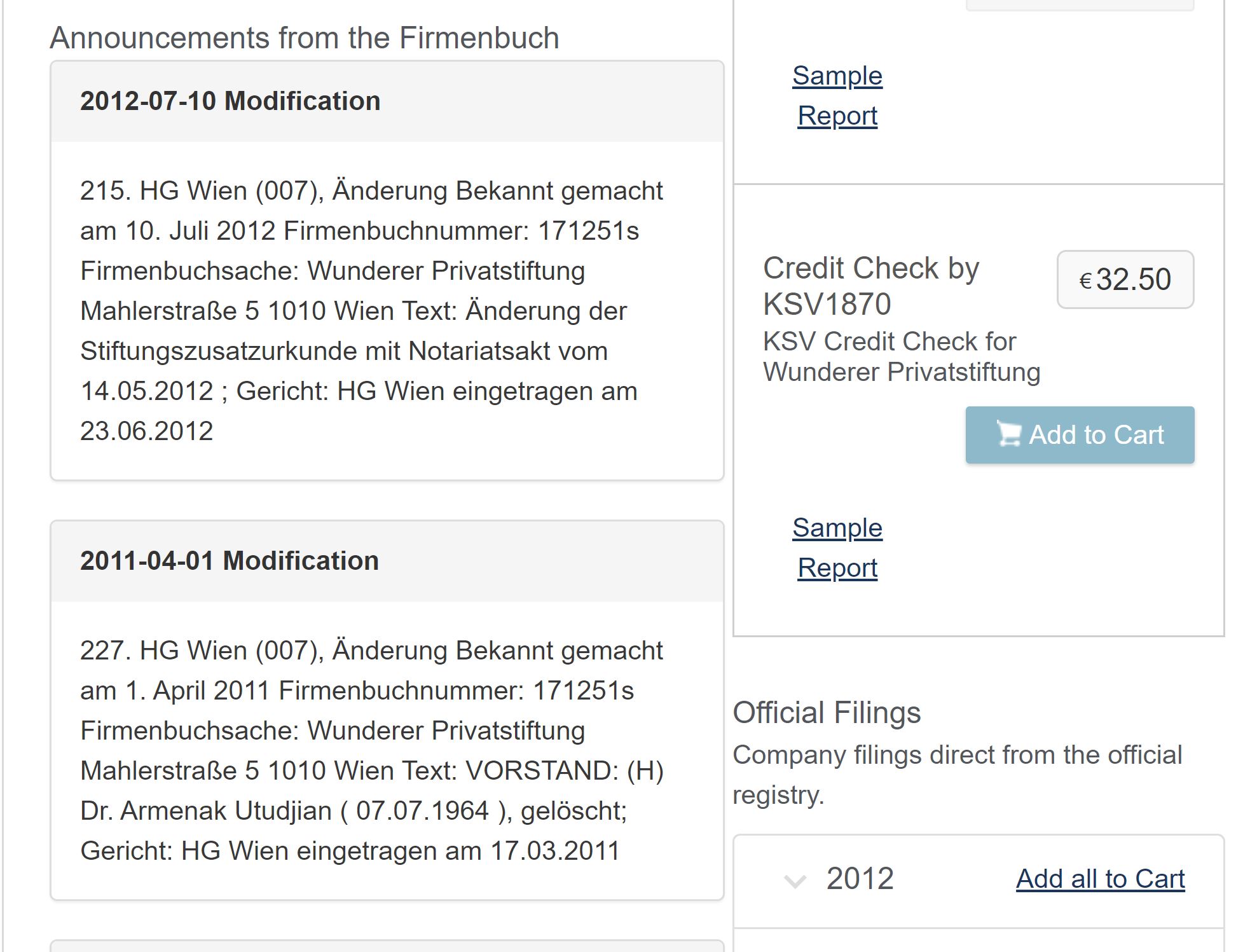The image size is (1250, 952).
Task: Click the Official Filings heading
Action: click(x=827, y=712)
